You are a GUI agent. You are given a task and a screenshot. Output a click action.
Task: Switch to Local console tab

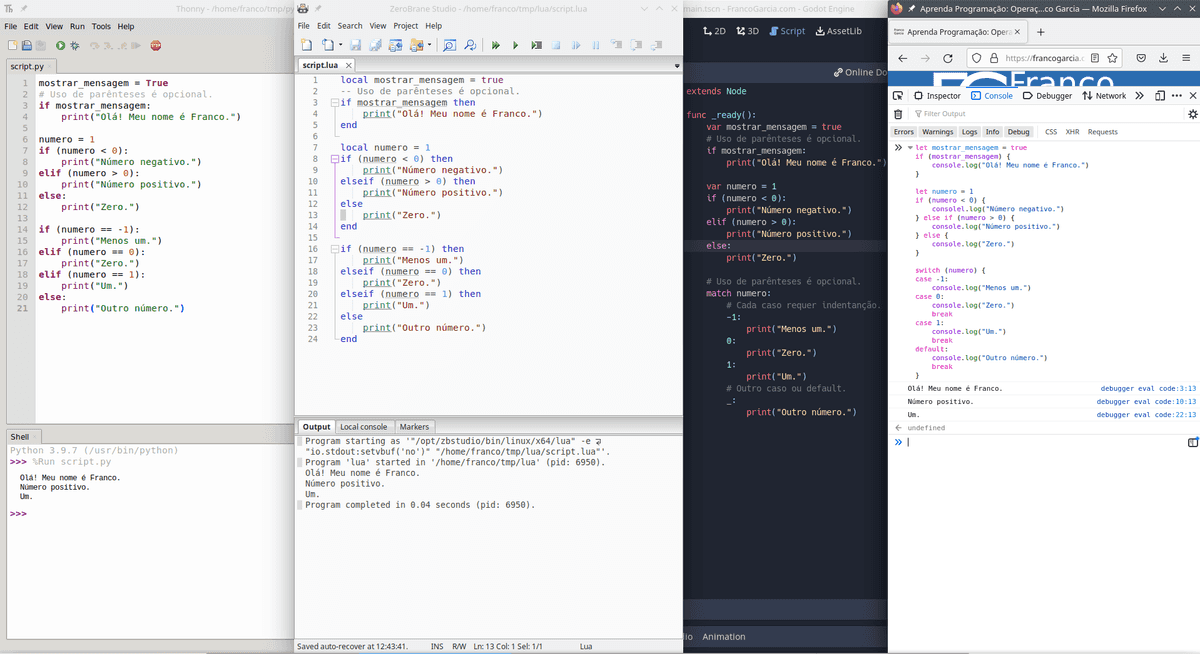365,427
